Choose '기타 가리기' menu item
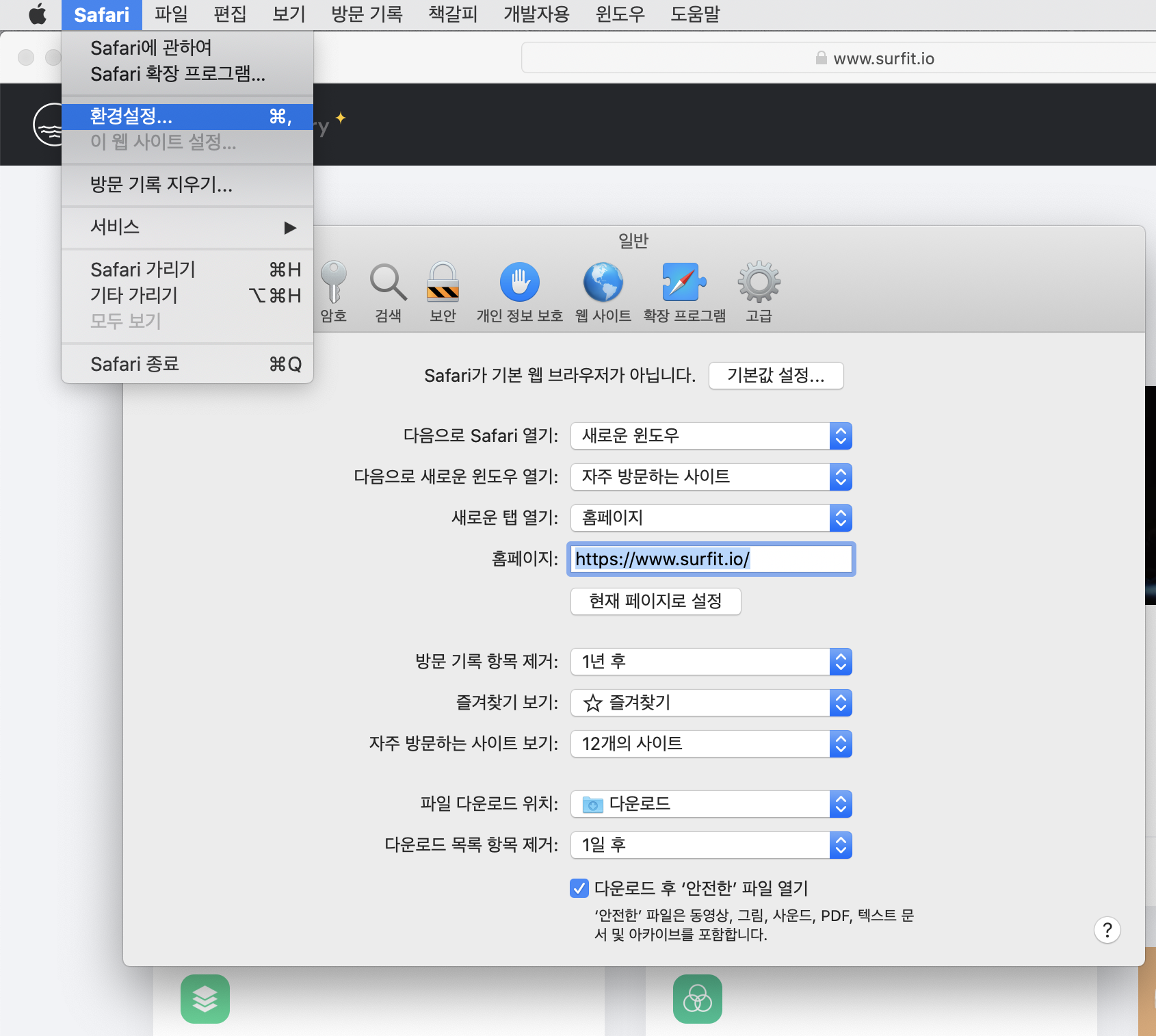This screenshot has width=1156, height=1036. 187,296
